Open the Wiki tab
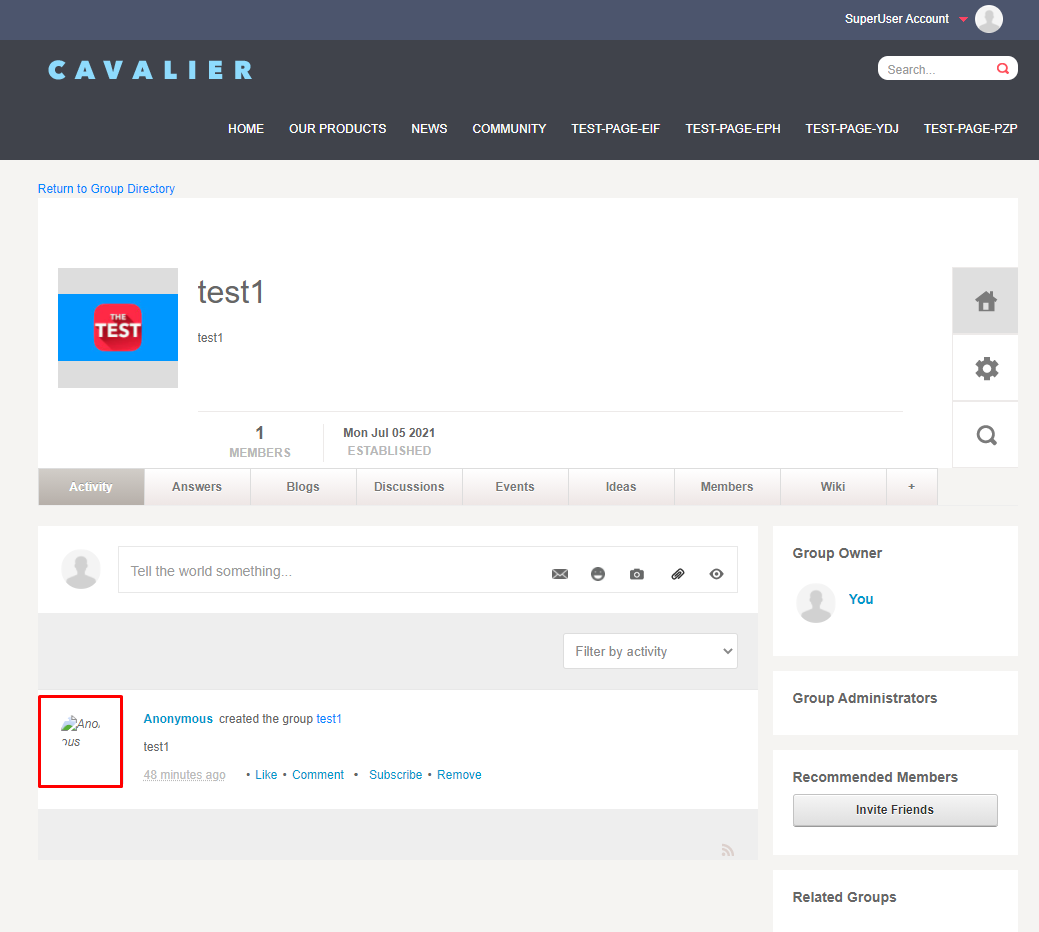 point(833,486)
